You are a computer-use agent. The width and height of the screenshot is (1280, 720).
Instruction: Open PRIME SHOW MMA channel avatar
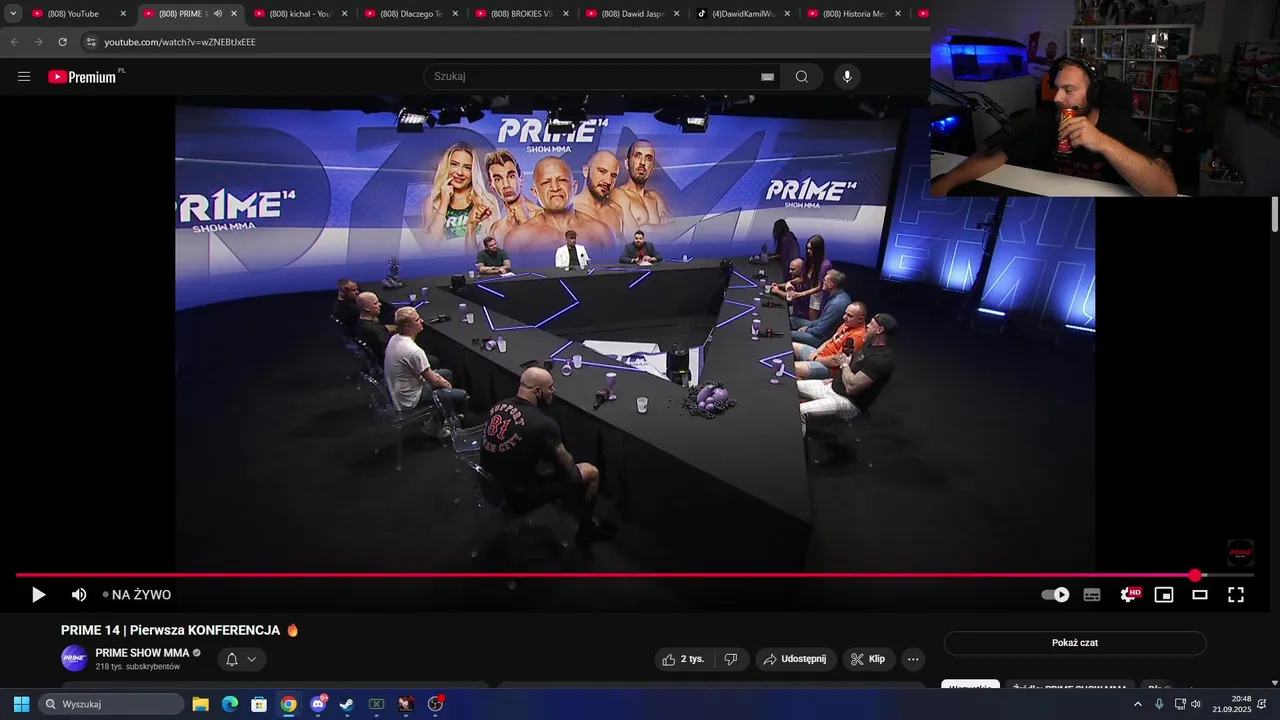click(74, 658)
